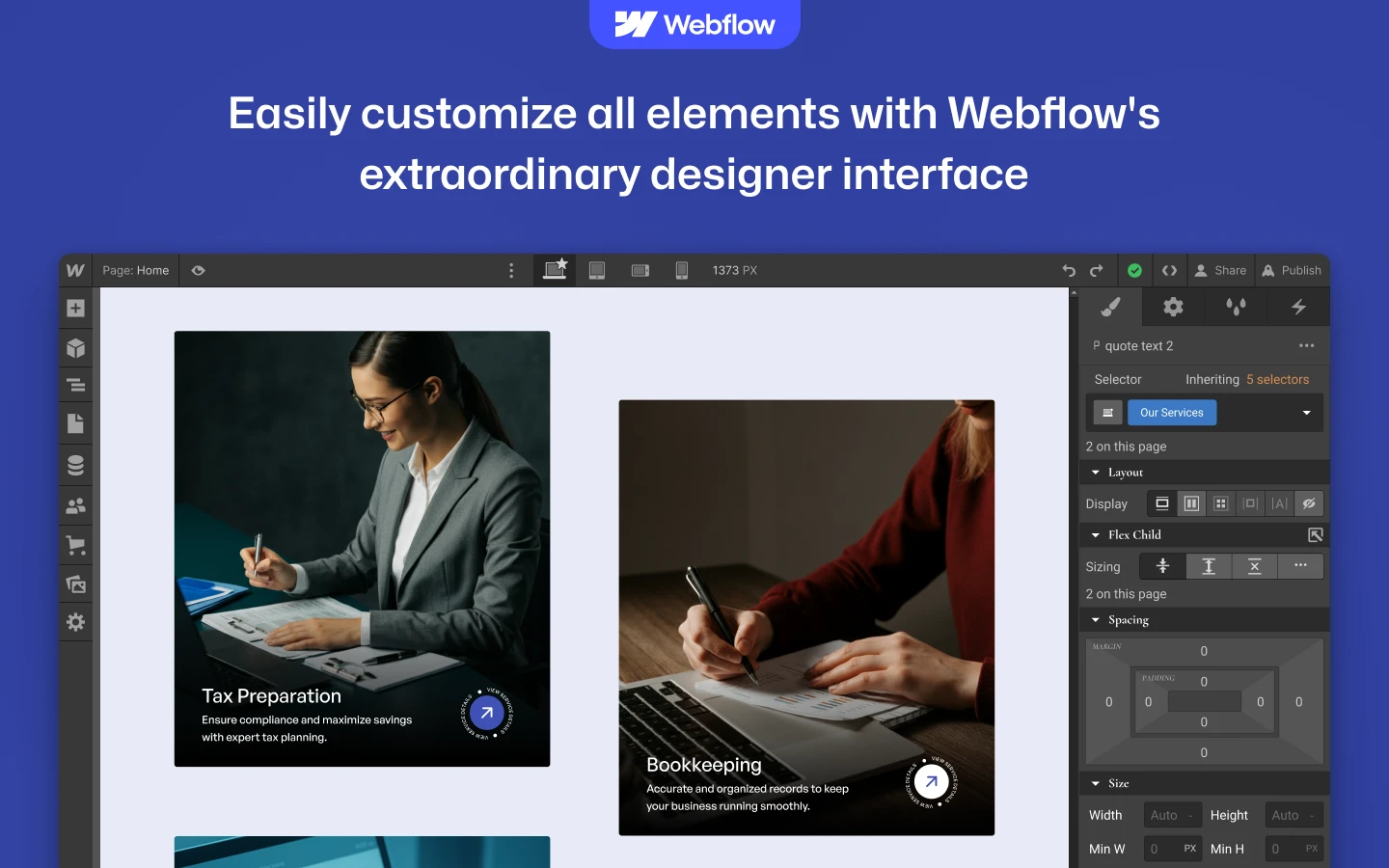Click the Publish button
Viewport: 1389px width, 868px height.
1292,271
